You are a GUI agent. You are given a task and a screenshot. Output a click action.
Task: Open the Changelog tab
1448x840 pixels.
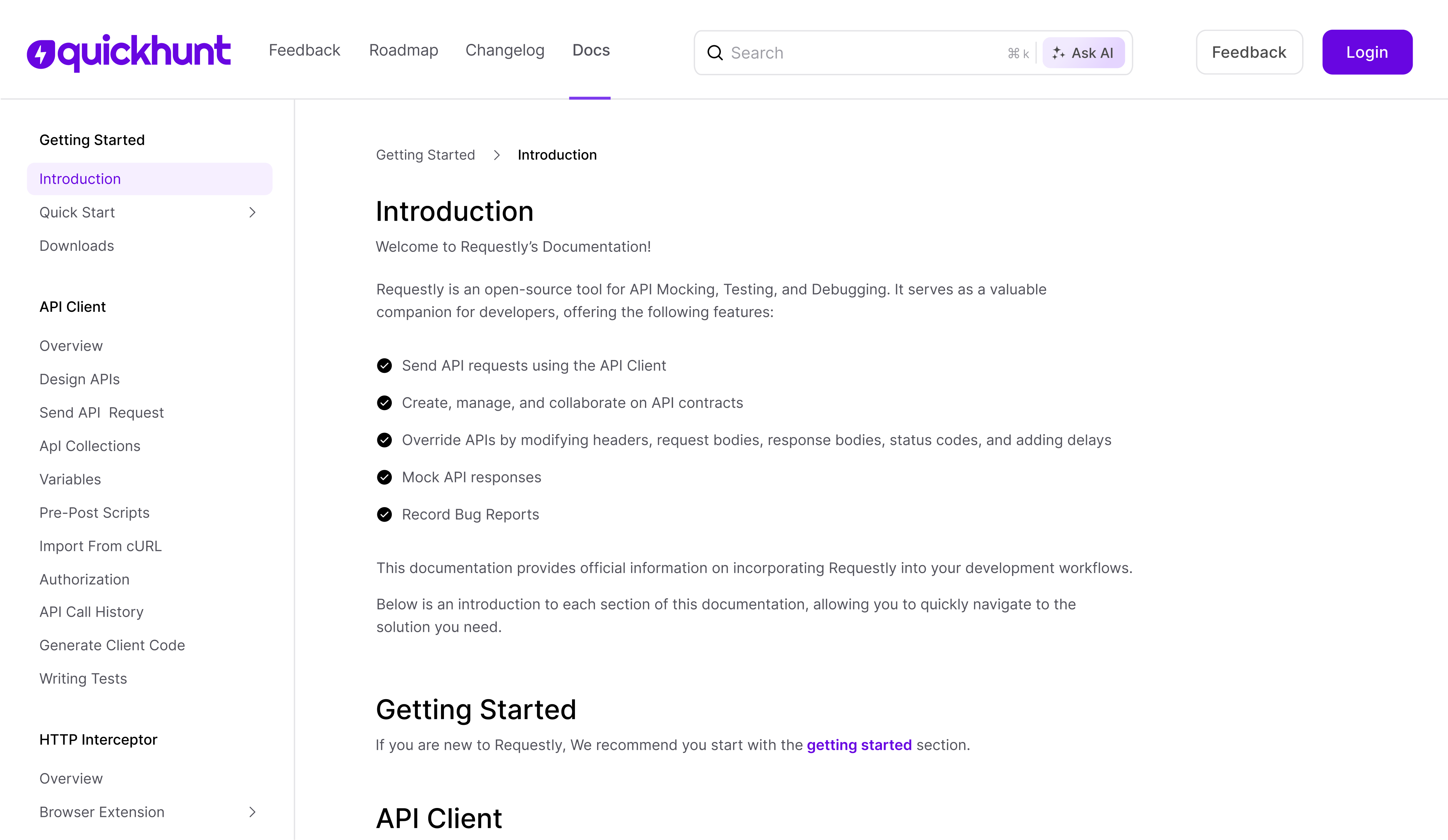coord(504,50)
